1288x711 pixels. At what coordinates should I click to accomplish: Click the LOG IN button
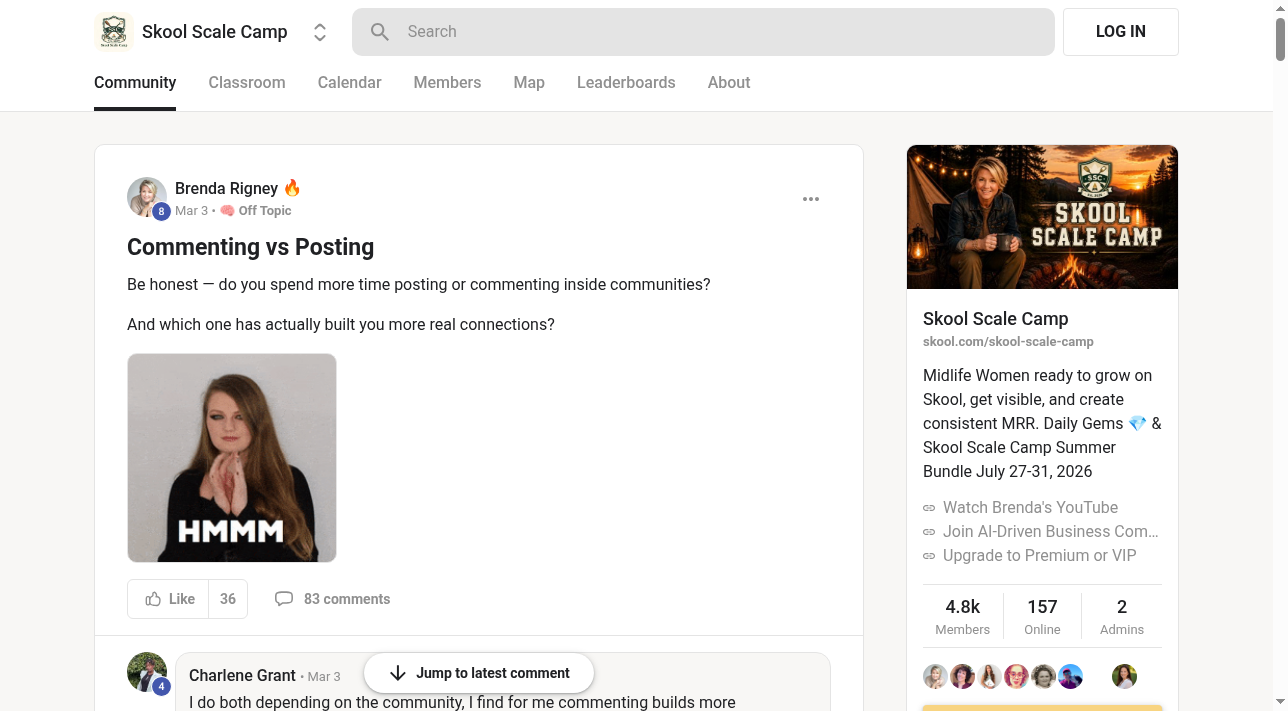[1121, 32]
